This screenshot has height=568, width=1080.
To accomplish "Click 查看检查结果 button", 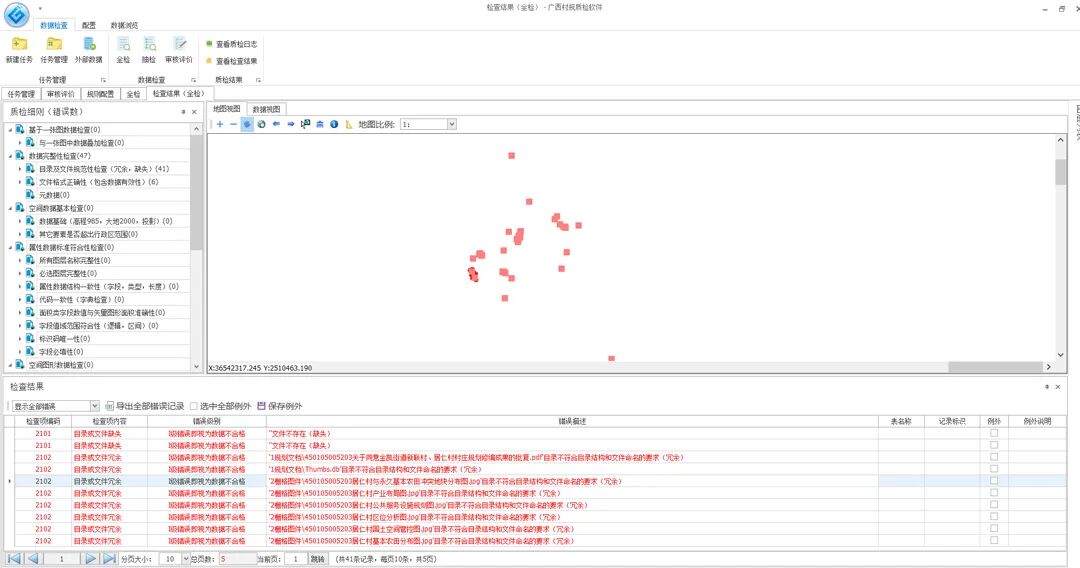I will [231, 61].
